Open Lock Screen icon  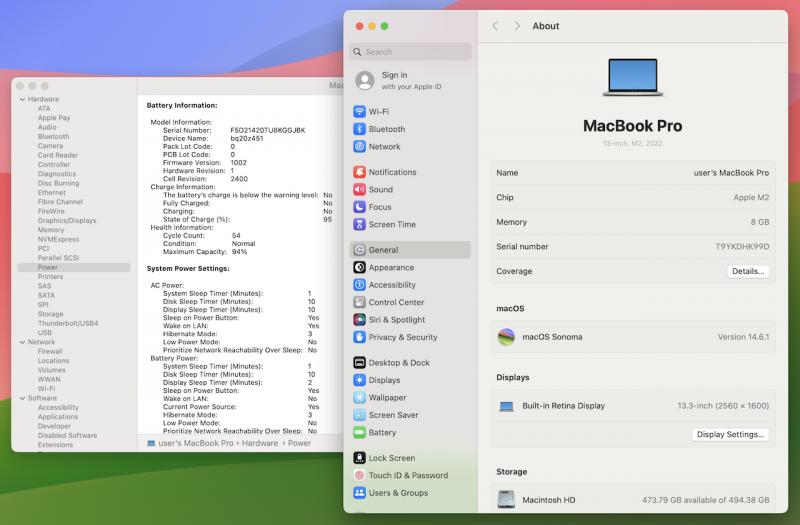[x=359, y=458]
